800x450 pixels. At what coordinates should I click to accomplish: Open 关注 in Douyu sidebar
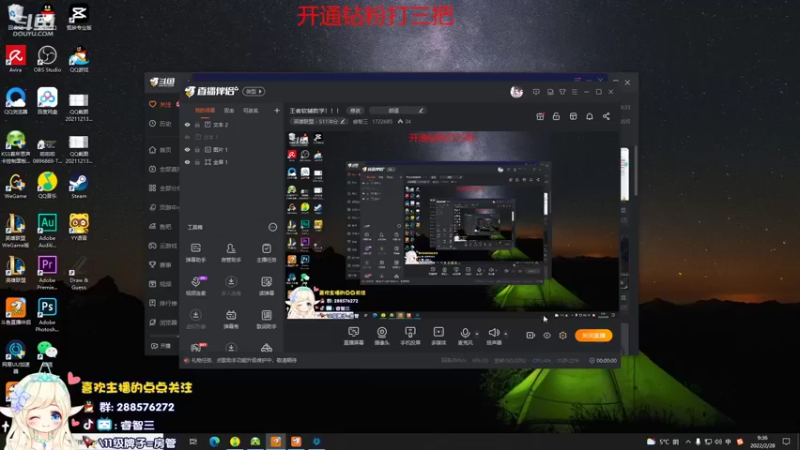pyautogui.click(x=160, y=104)
